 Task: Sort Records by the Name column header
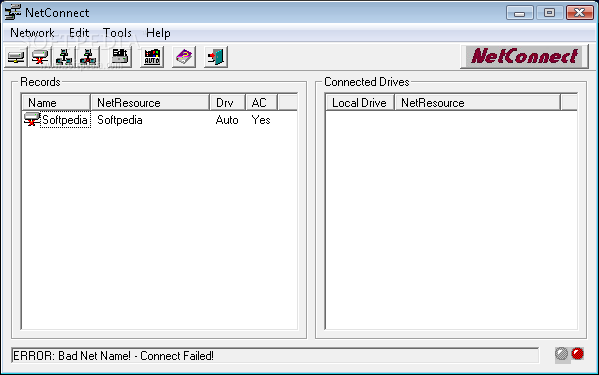tap(56, 103)
